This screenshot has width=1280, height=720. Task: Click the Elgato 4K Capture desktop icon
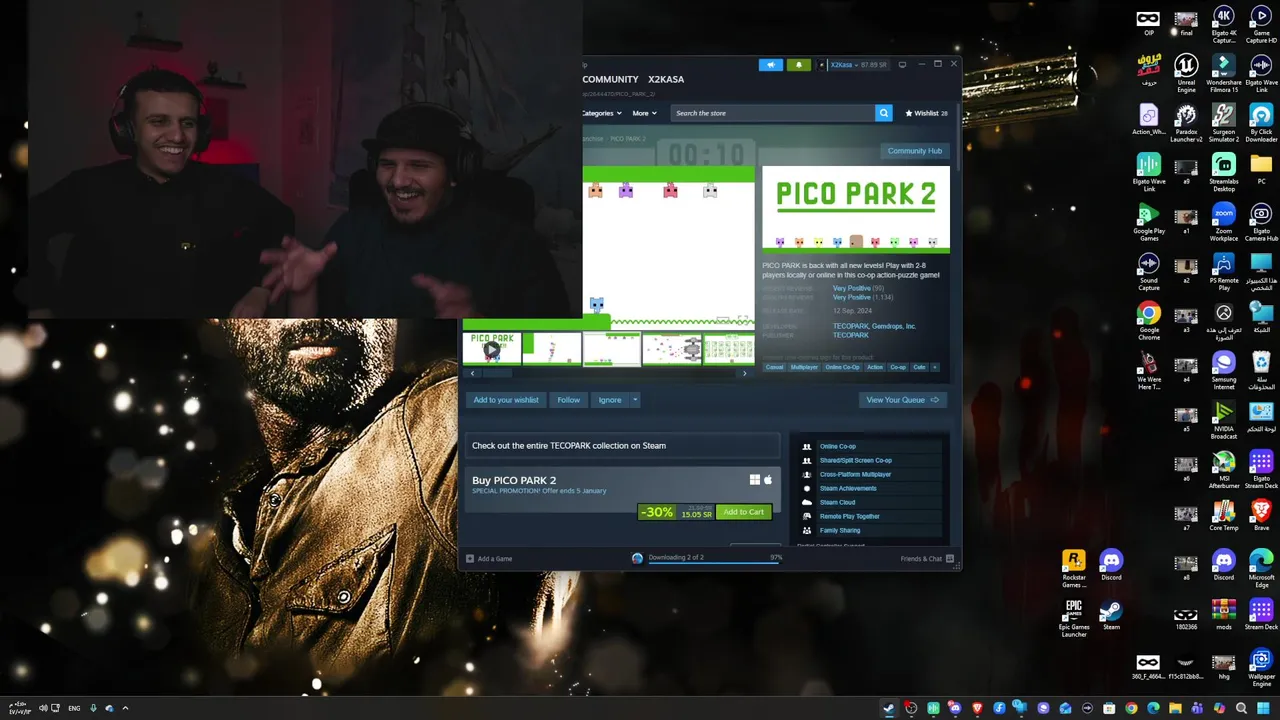1224,25
